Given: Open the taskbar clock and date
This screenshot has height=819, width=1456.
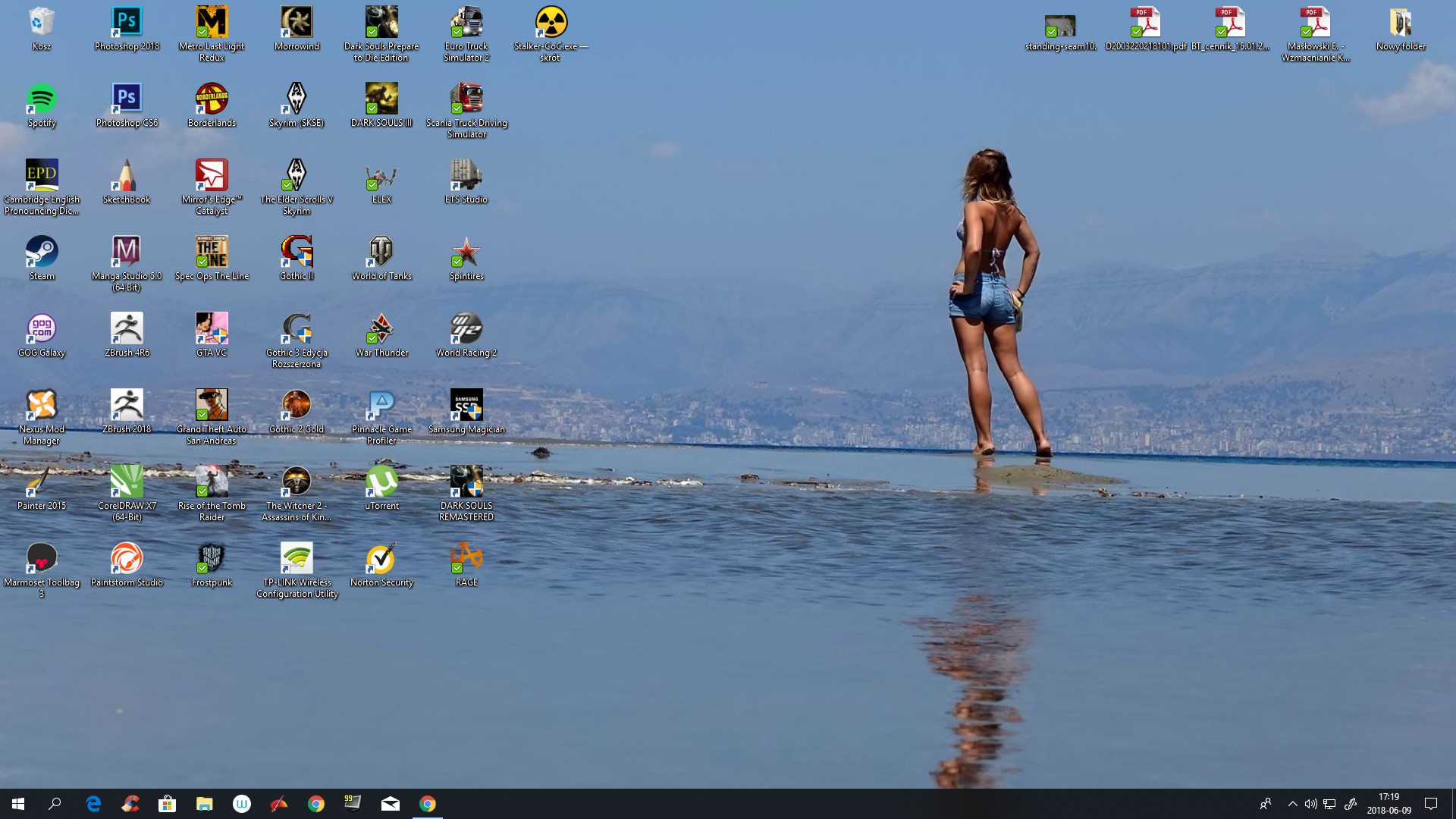Looking at the screenshot, I should [1389, 804].
